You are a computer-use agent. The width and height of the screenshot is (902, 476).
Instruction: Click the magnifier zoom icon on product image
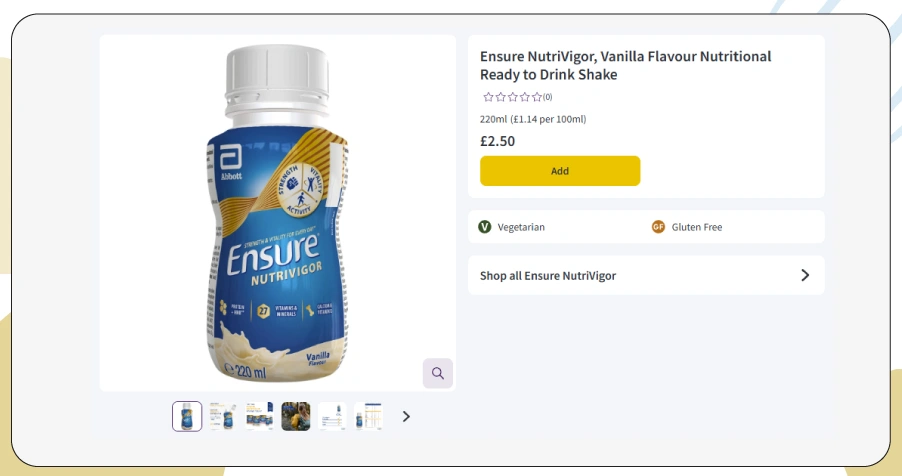[x=438, y=373]
